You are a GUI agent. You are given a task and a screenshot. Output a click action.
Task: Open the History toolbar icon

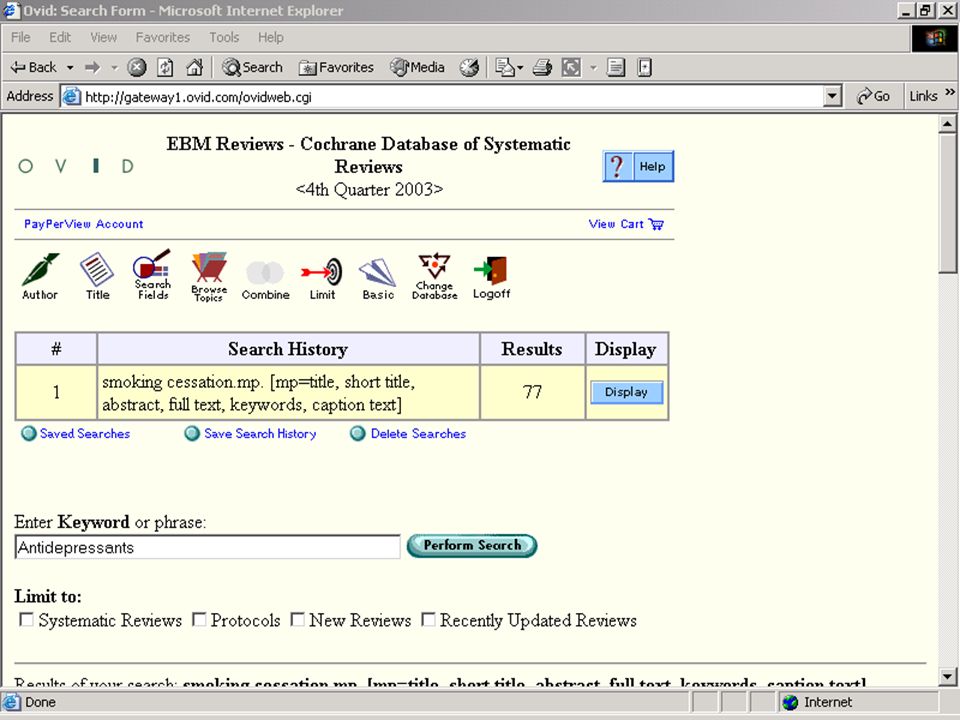[x=470, y=67]
